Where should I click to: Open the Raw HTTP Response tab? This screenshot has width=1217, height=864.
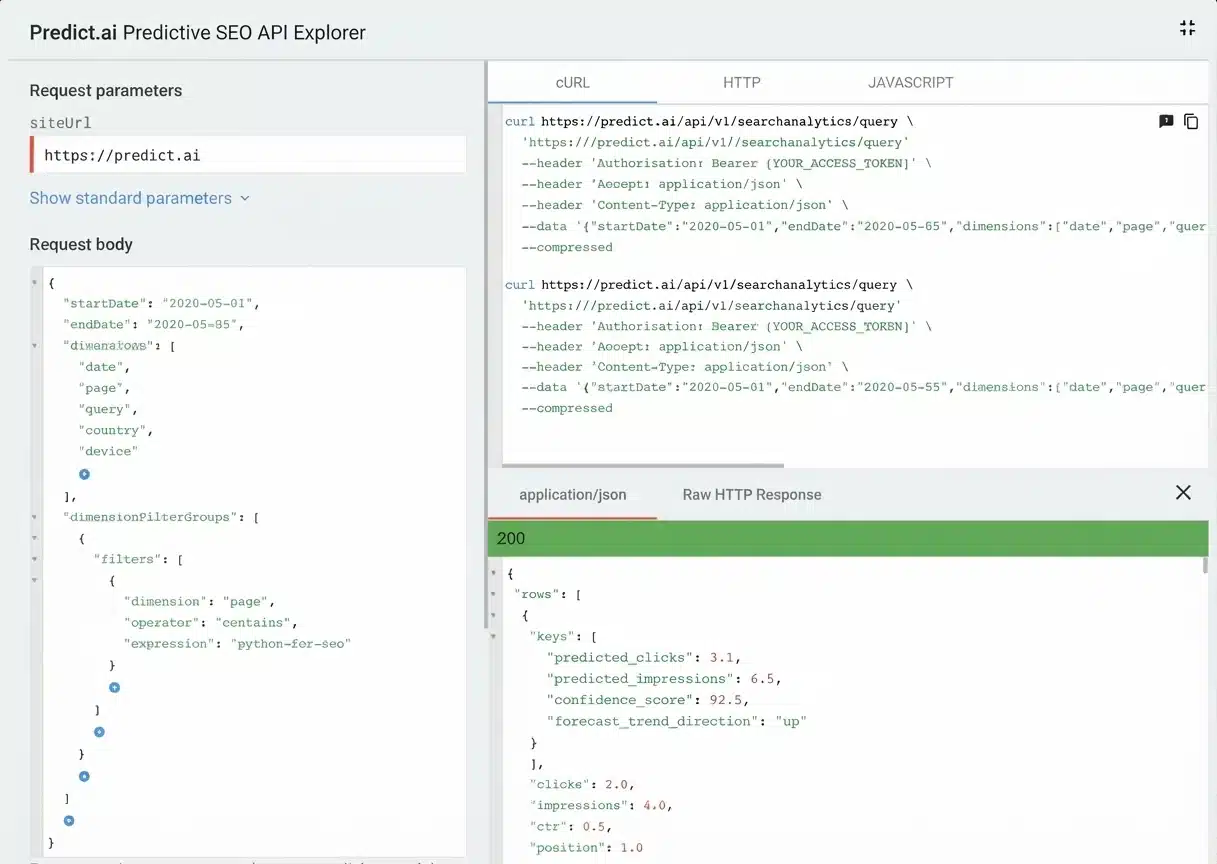point(752,495)
